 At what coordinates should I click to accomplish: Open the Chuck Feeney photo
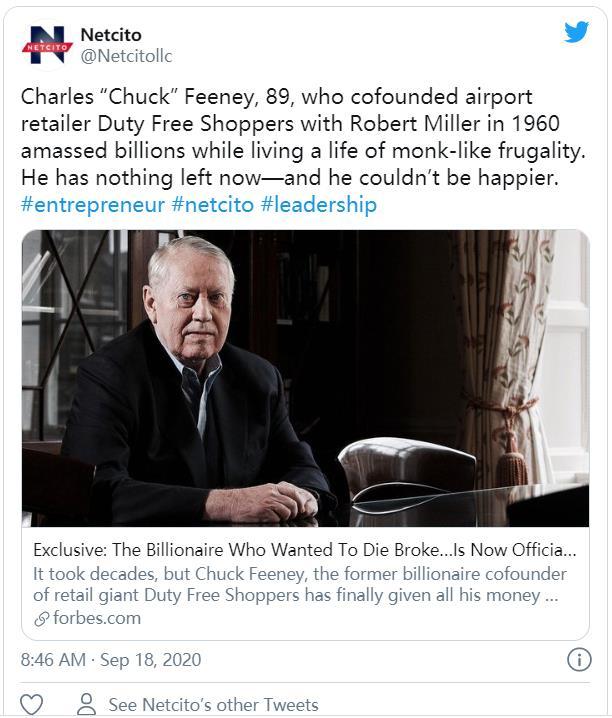point(305,378)
